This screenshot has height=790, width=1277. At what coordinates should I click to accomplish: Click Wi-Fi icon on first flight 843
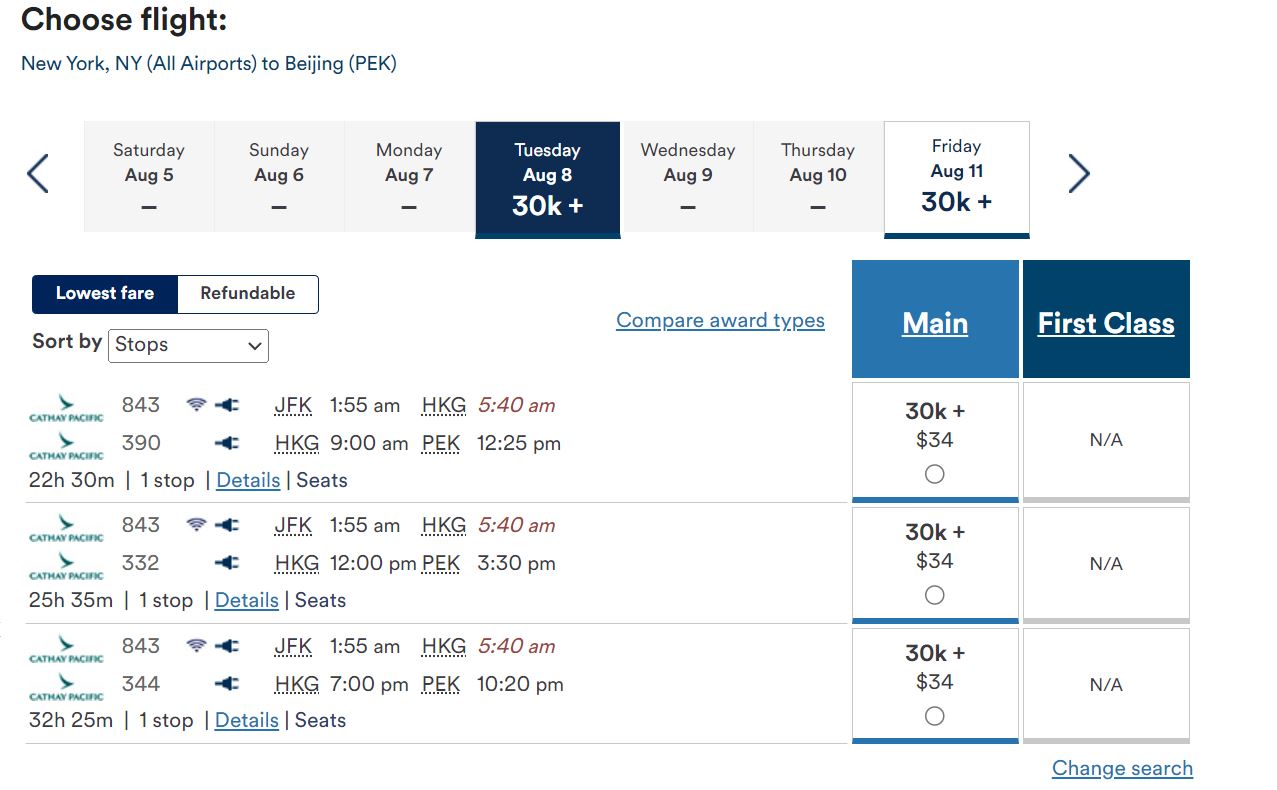click(x=197, y=405)
